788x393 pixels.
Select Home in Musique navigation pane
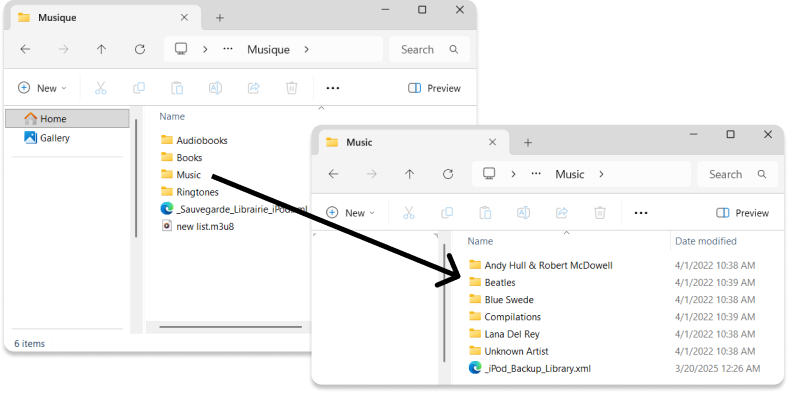[67, 119]
